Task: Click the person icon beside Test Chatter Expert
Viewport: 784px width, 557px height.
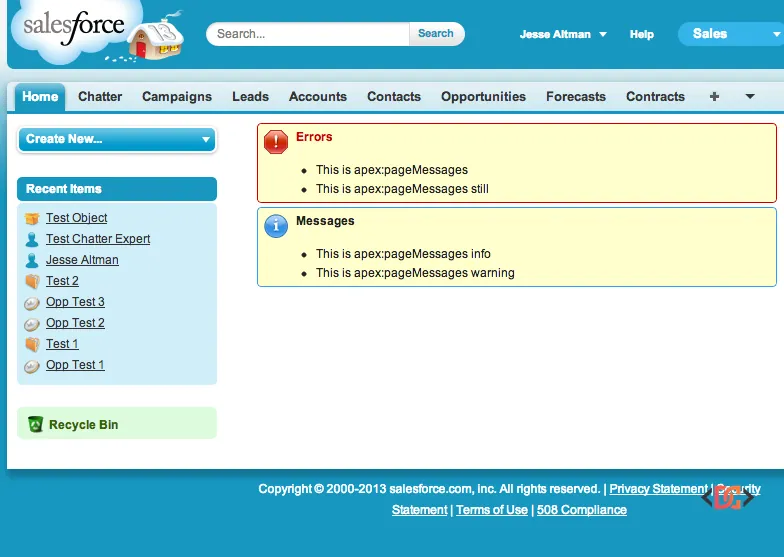Action: (x=32, y=240)
